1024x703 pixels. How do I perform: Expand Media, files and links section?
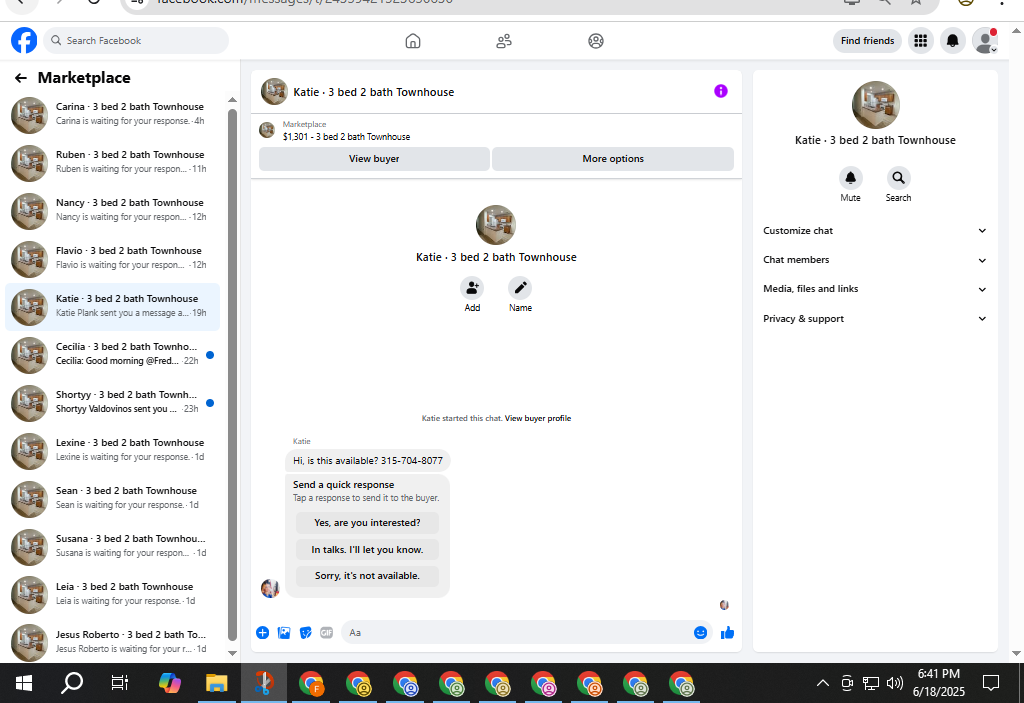click(x=874, y=289)
